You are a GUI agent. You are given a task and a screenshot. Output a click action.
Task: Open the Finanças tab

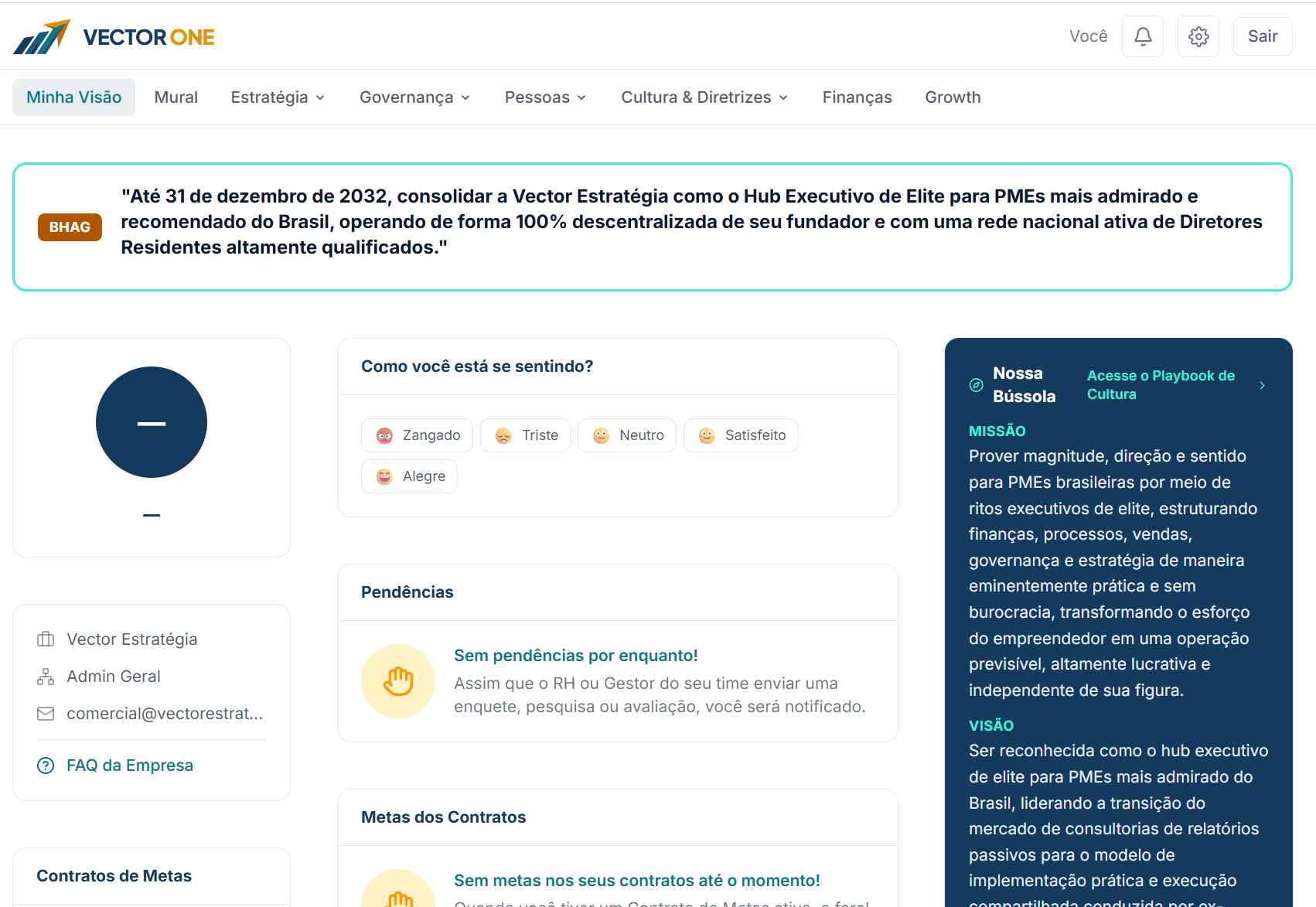pos(857,97)
